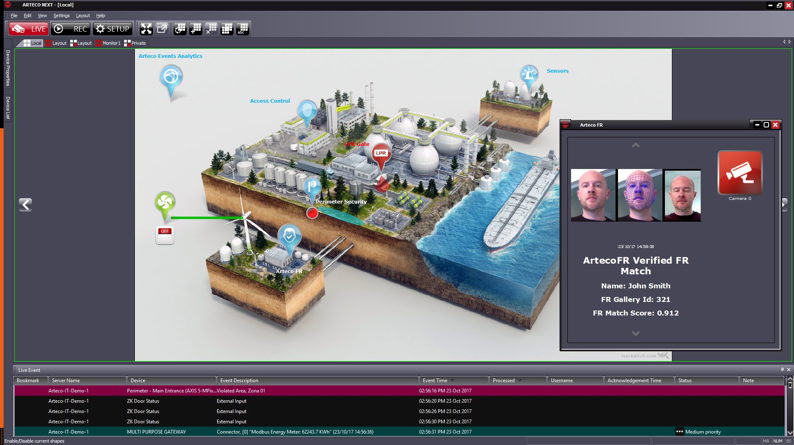
Task: Open the Device Properties side panel
Action: pos(8,67)
